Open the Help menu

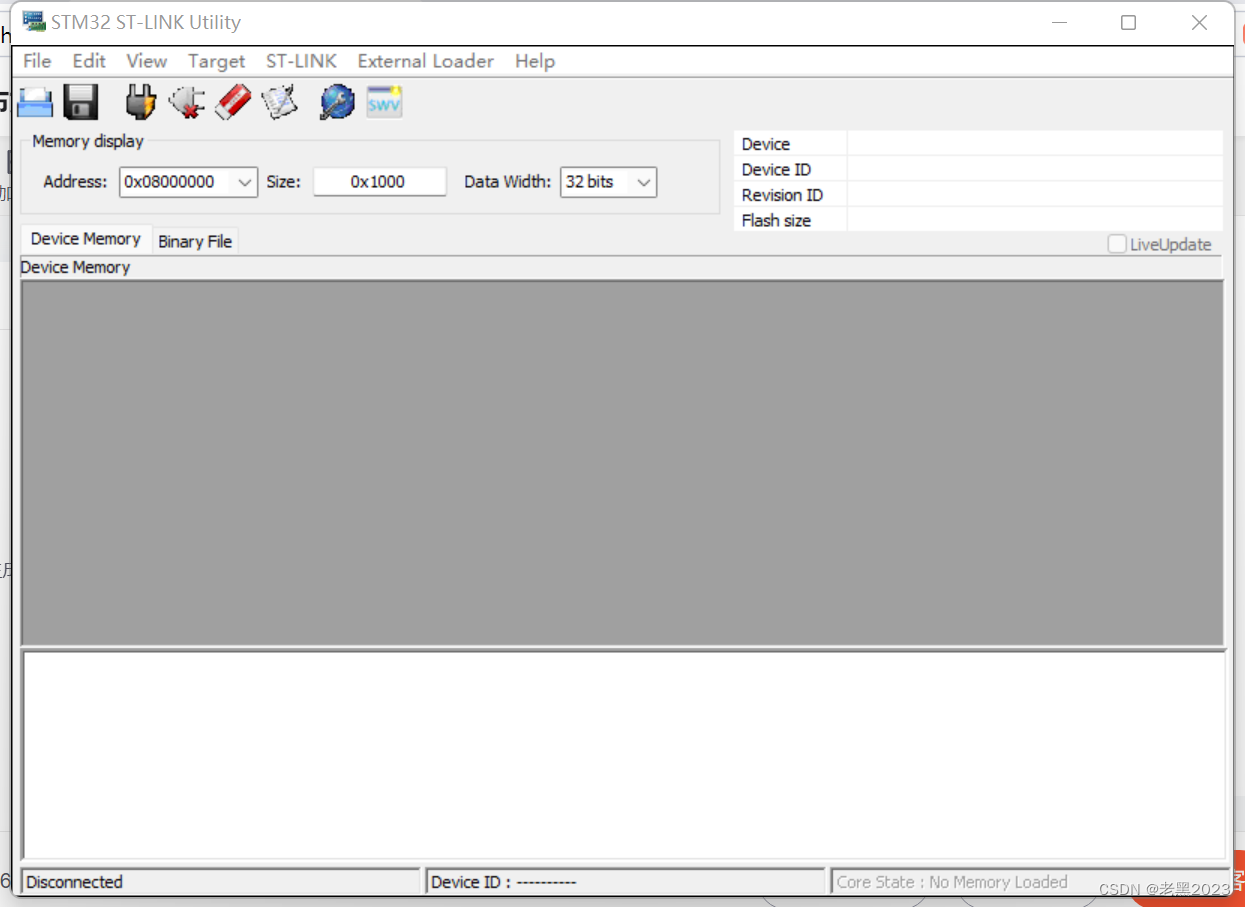535,61
